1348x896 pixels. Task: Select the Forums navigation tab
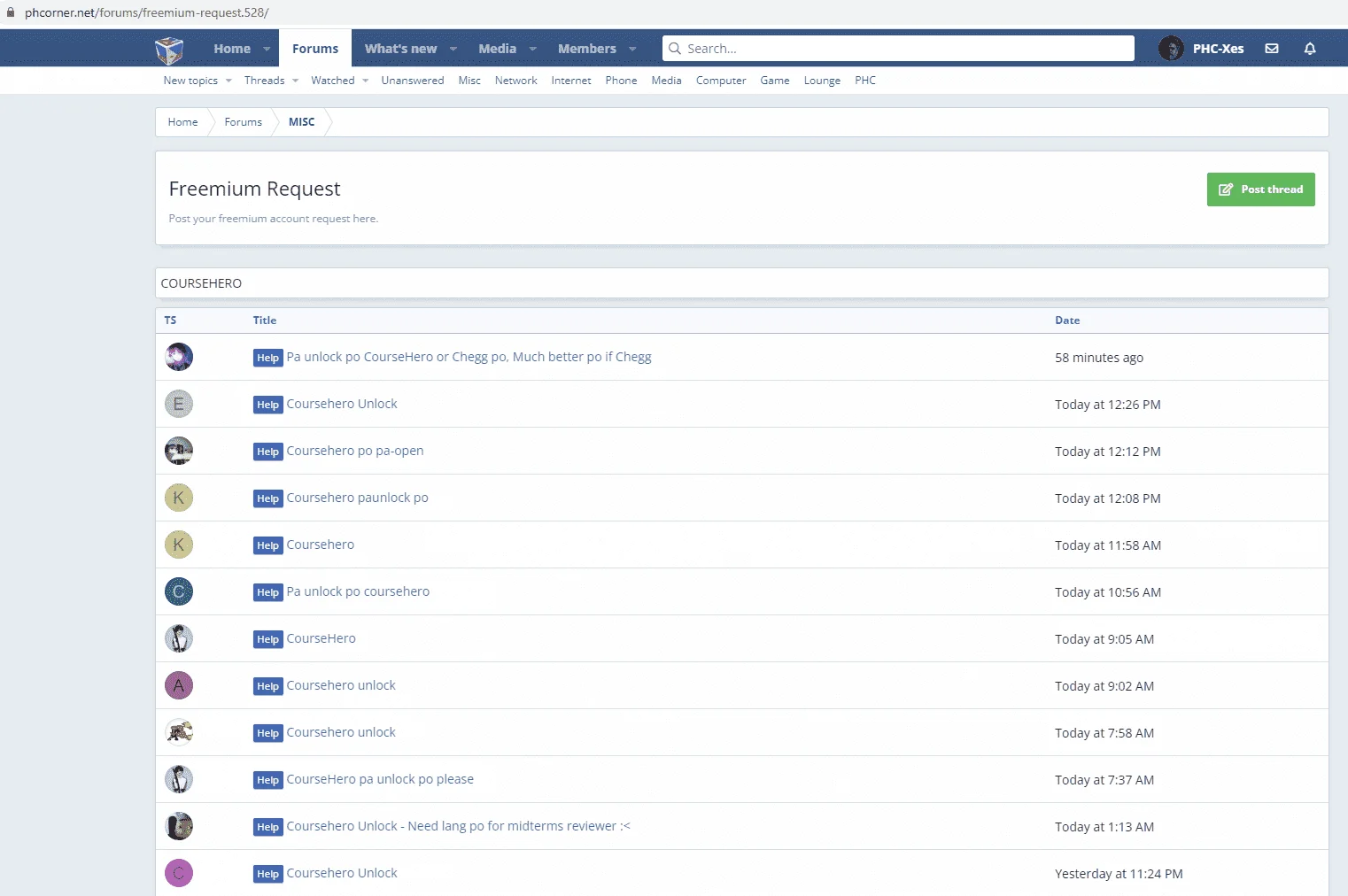point(315,49)
